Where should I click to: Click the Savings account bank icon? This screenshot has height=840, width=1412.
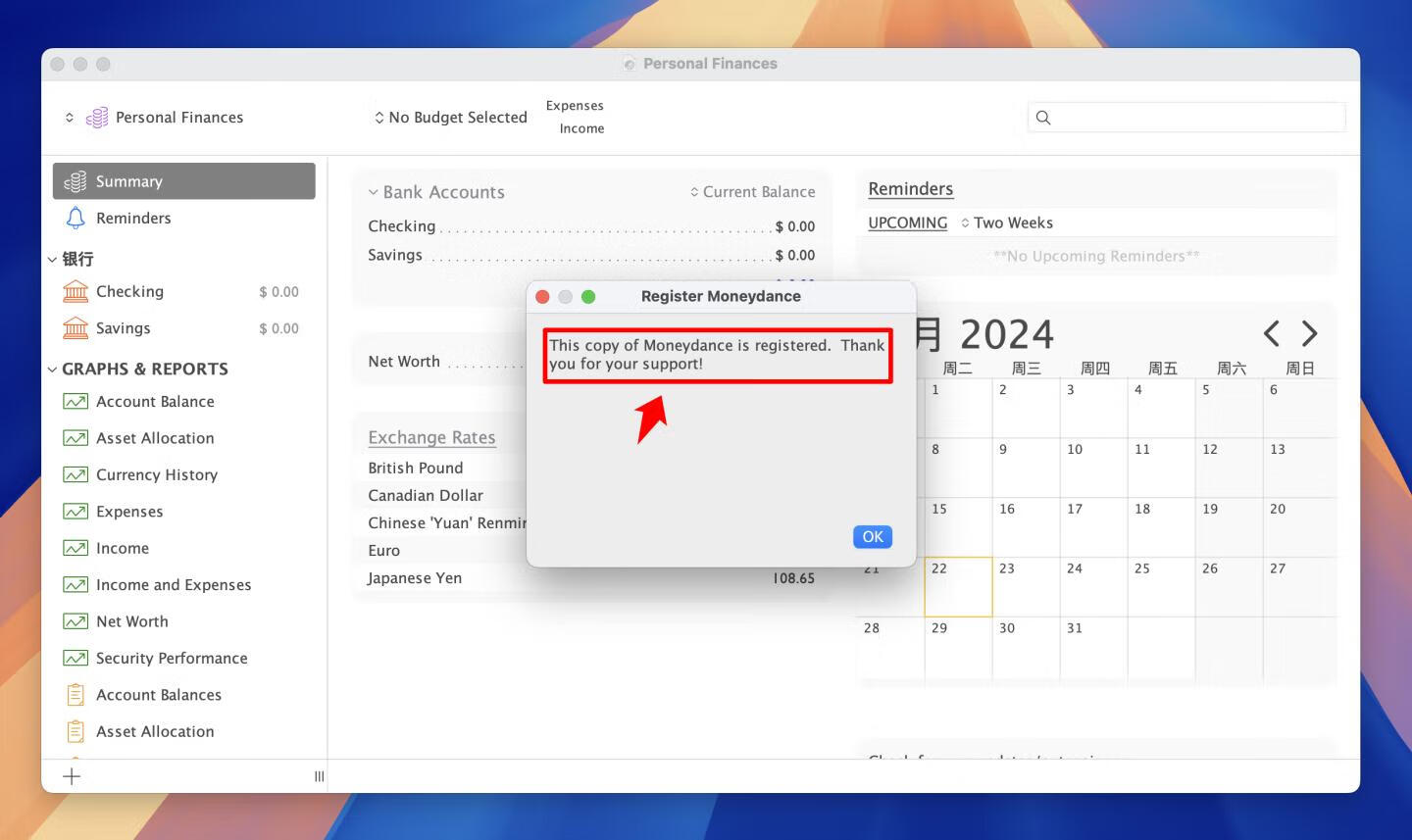click(76, 328)
